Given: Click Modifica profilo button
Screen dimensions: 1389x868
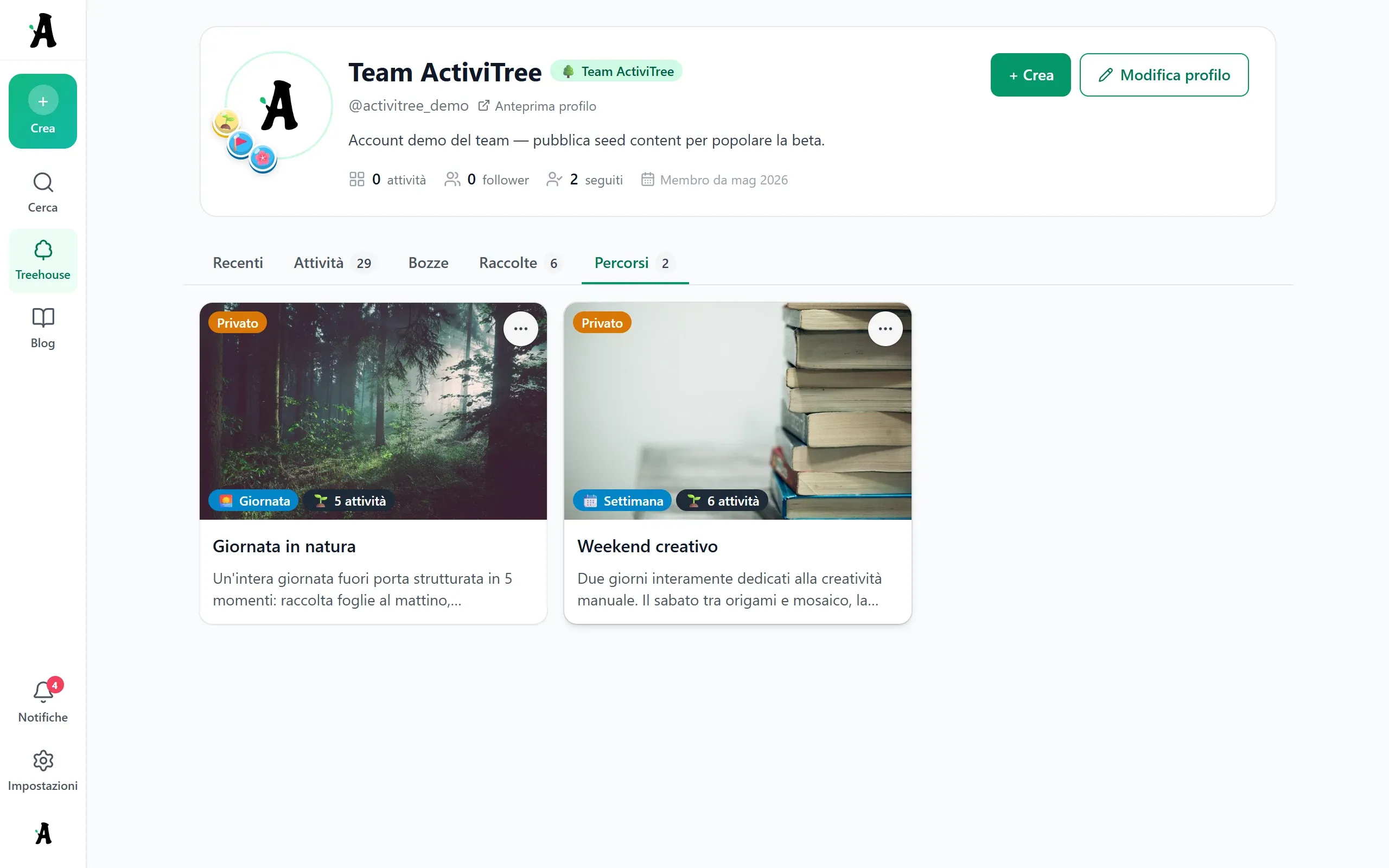Looking at the screenshot, I should coord(1163,75).
